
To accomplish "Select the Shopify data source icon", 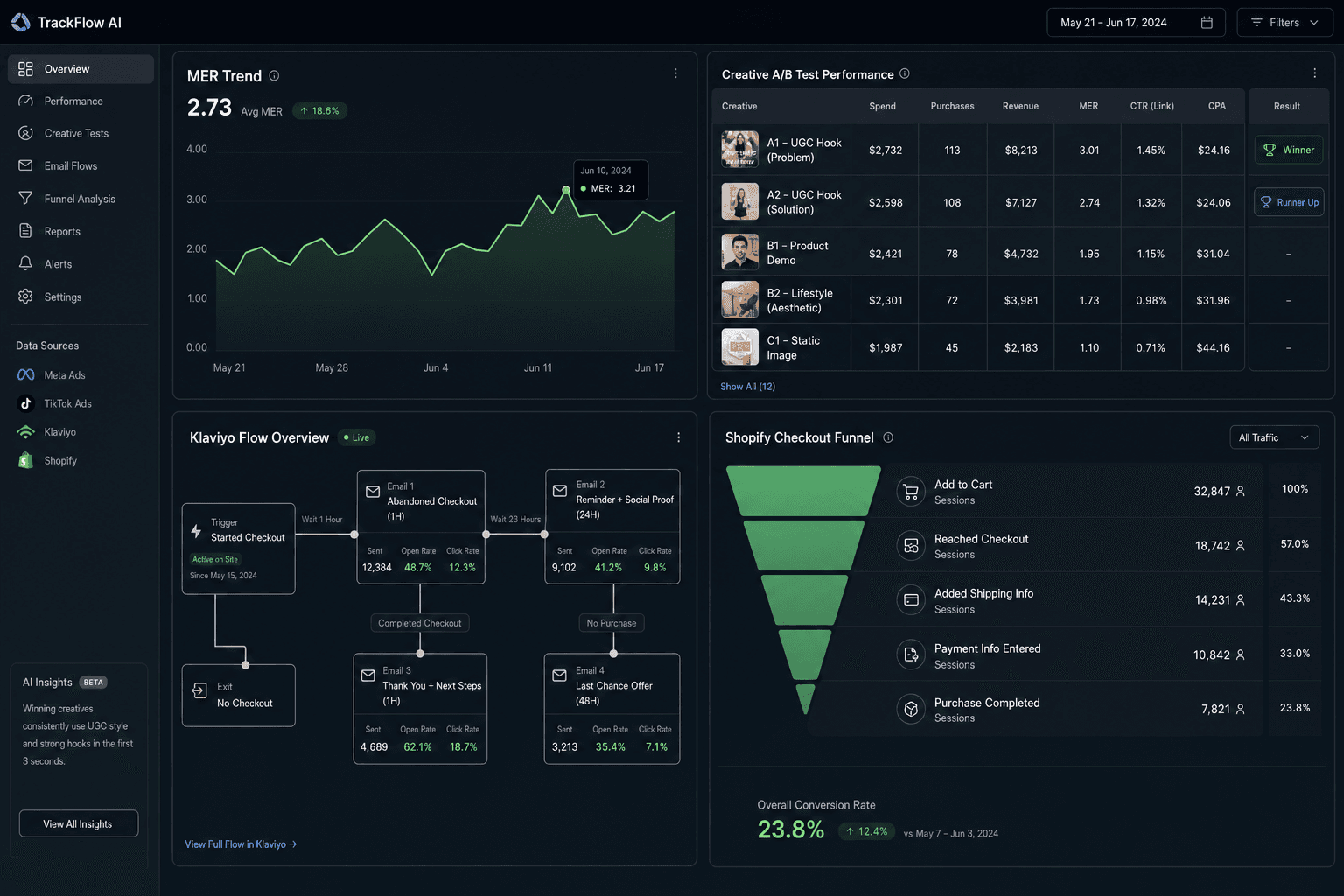I will [25, 460].
